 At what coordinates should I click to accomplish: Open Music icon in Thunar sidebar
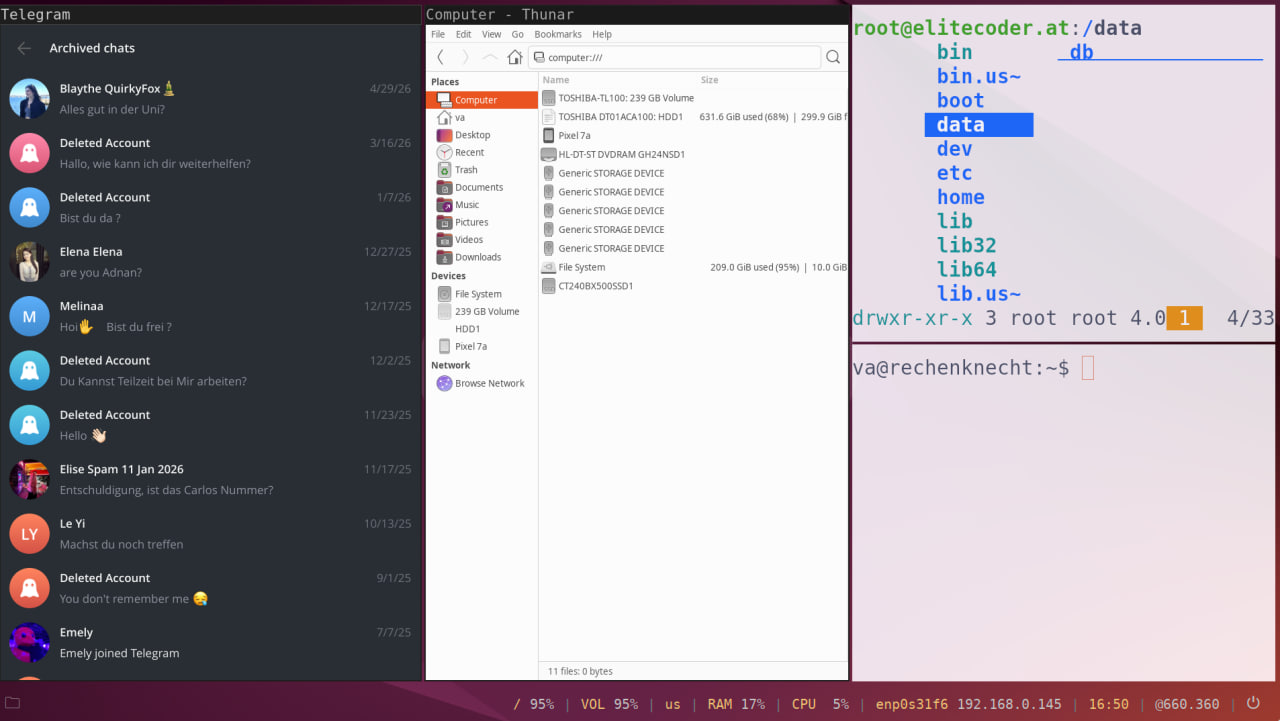[x=445, y=205]
